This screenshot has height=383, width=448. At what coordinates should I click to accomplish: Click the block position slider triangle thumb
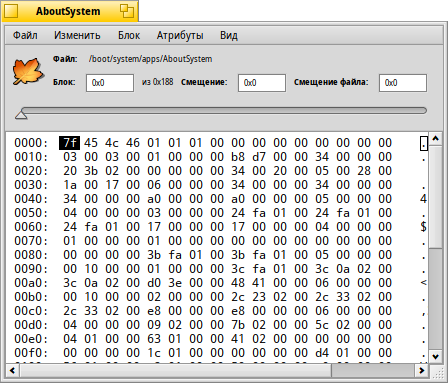pyautogui.click(x=21, y=114)
